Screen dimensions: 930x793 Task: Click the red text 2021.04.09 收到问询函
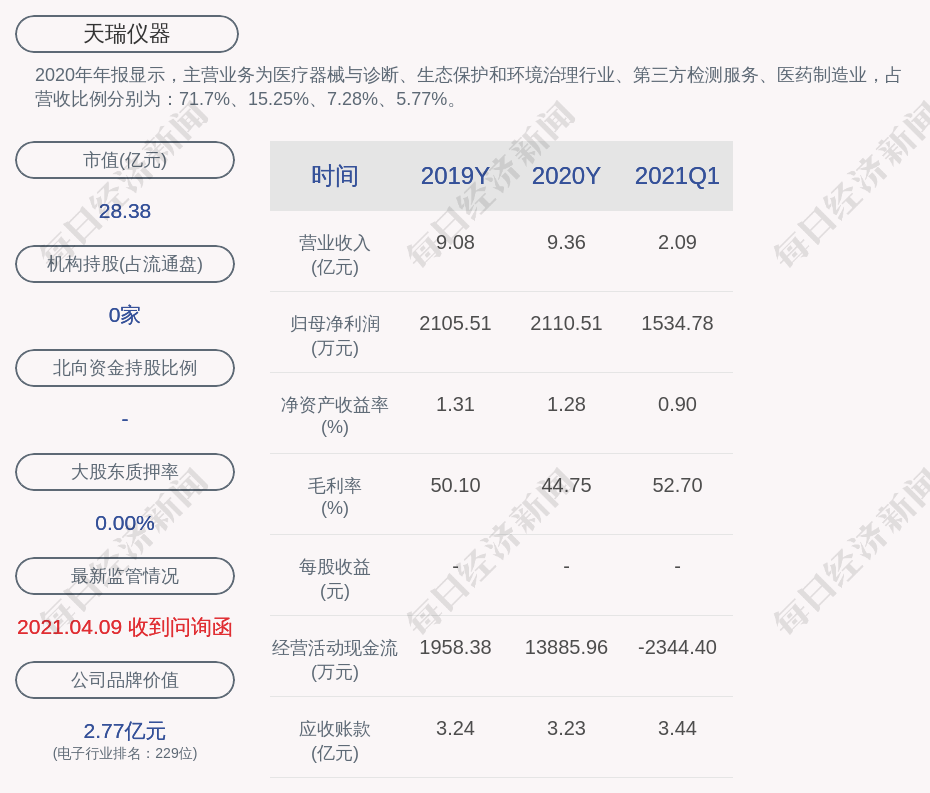tap(125, 627)
